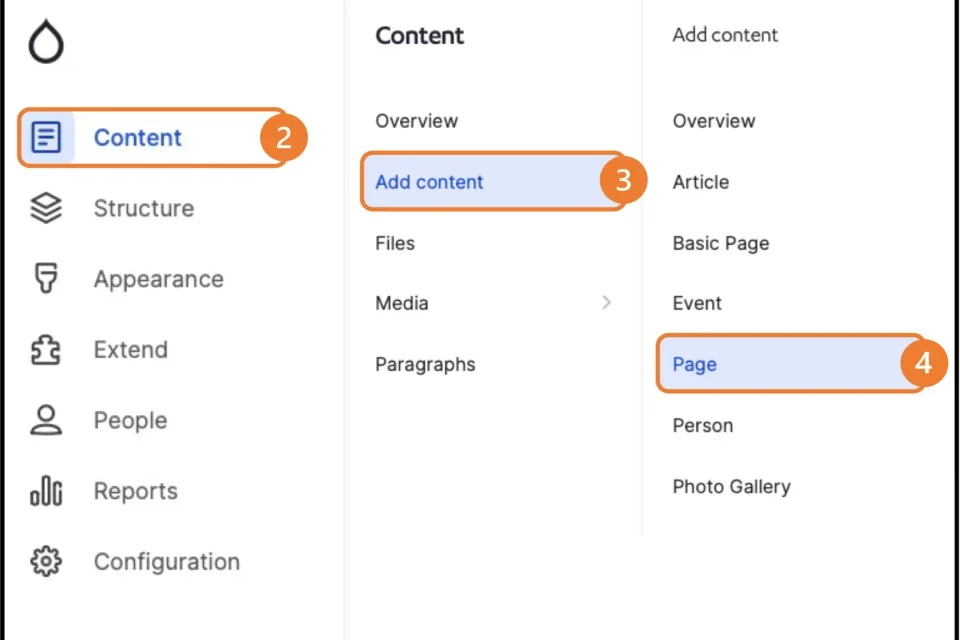Click the Appearance paintbrush icon
Viewport: 960px width, 640px height.
tap(46, 279)
